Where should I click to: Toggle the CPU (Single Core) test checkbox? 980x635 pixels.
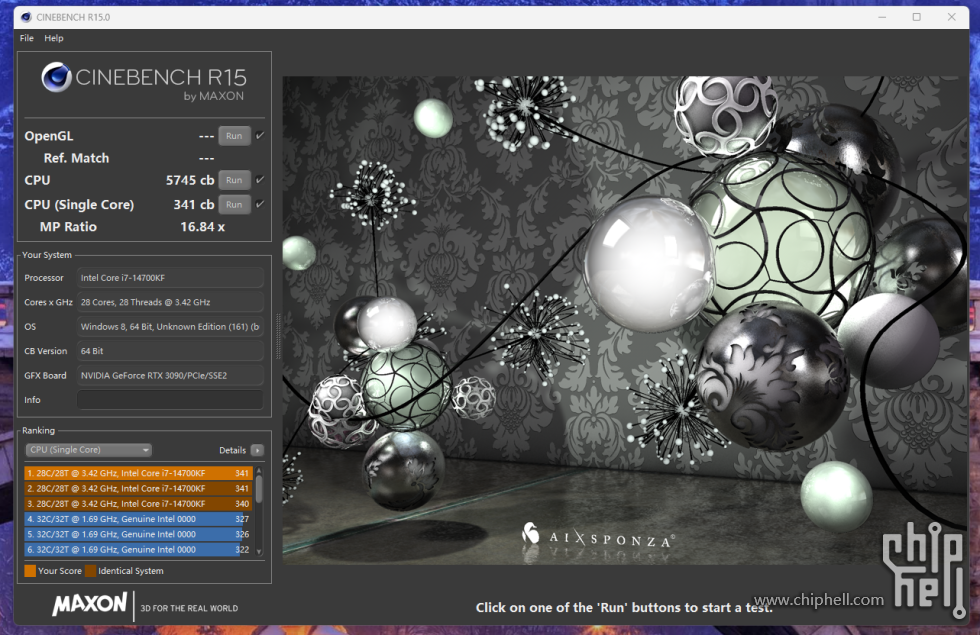pos(260,204)
